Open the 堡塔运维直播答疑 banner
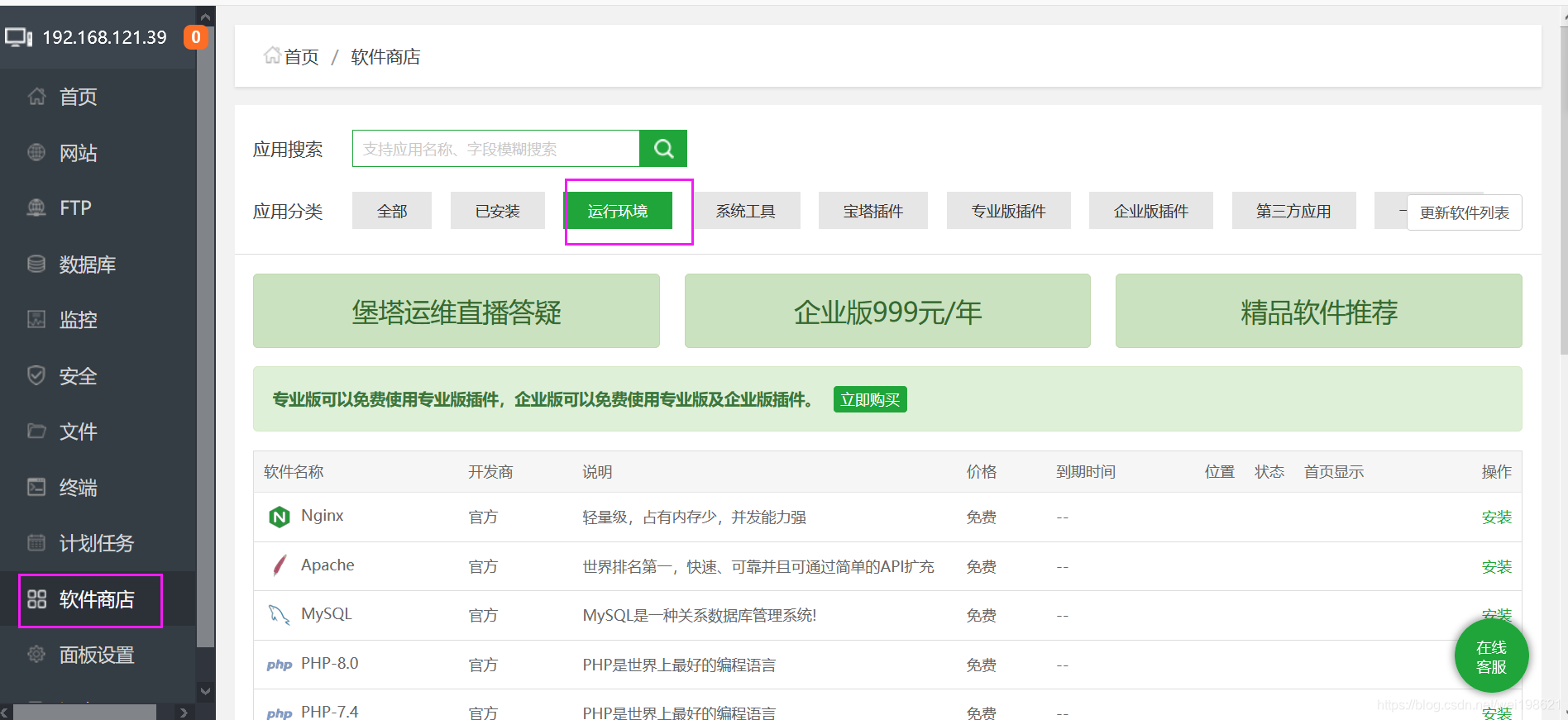Screen dimensions: 1568x720 click(x=457, y=311)
